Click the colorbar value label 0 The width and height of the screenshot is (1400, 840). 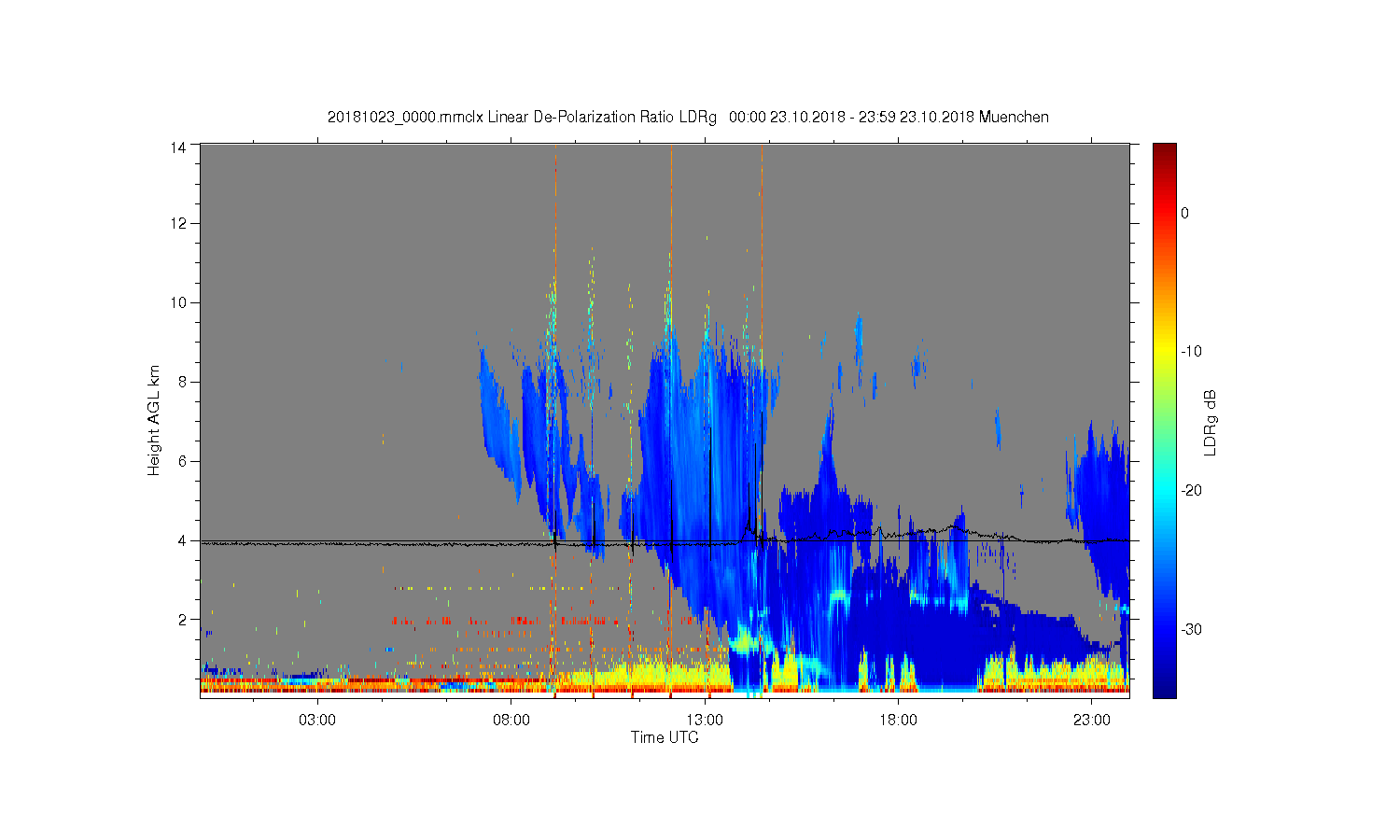click(1184, 213)
